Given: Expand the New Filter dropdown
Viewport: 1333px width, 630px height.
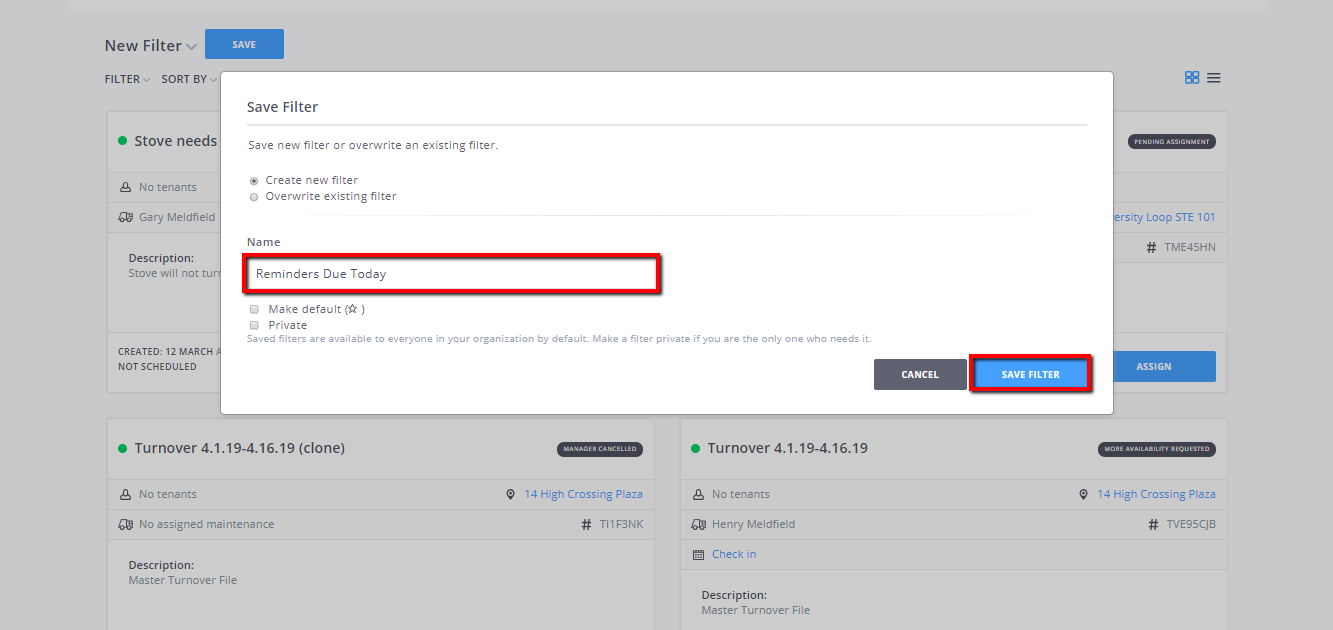Looking at the screenshot, I should pos(191,47).
